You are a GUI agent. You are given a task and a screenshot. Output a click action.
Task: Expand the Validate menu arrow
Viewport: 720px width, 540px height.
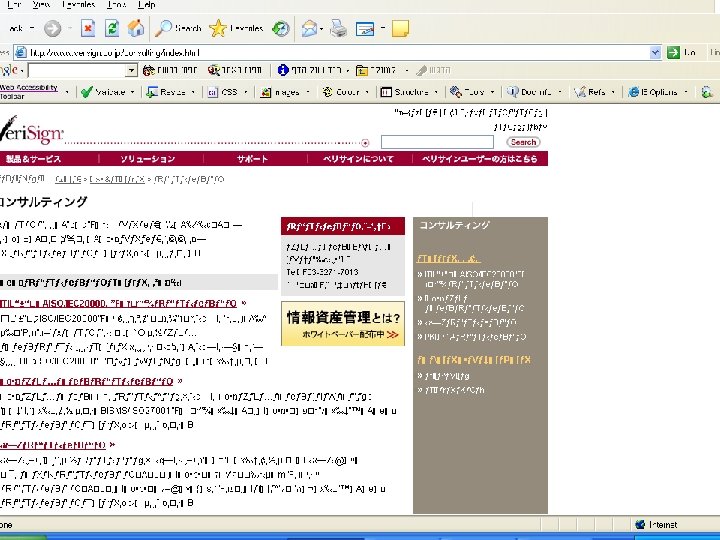pyautogui.click(x=132, y=92)
